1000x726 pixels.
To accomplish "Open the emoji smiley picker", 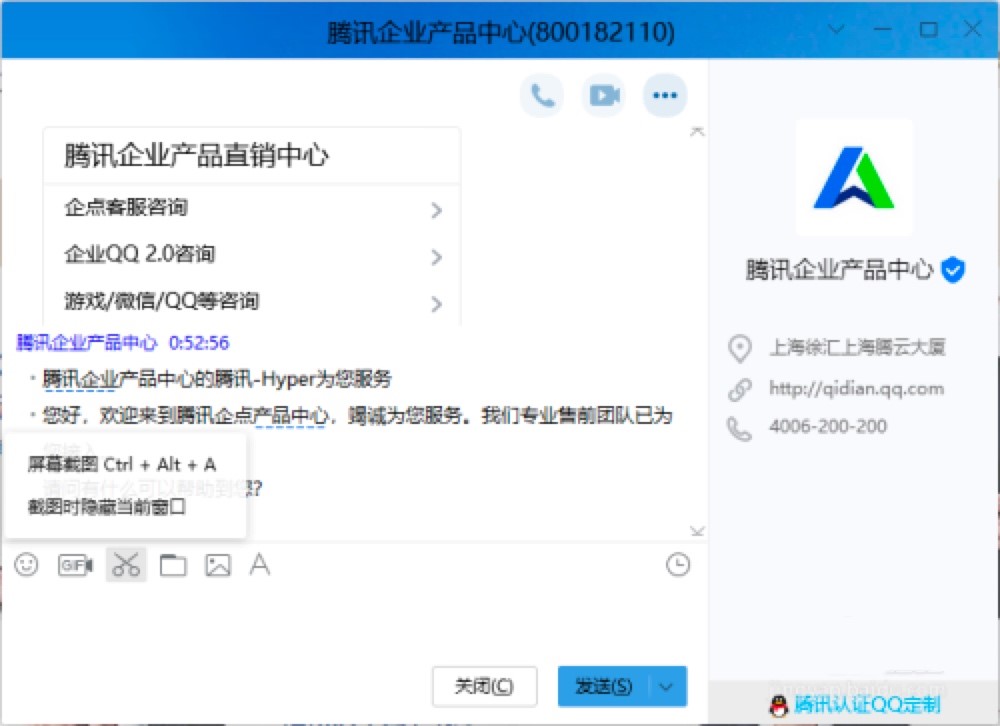I will tap(26, 565).
